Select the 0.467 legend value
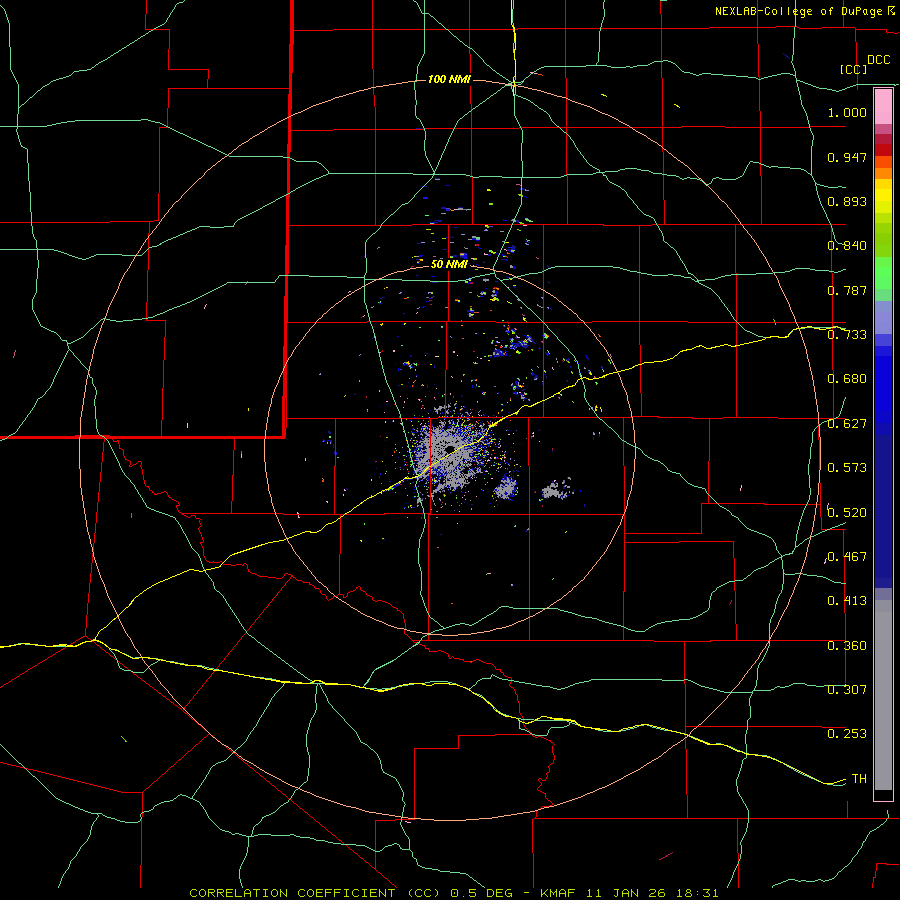This screenshot has height=900, width=900. point(847,557)
